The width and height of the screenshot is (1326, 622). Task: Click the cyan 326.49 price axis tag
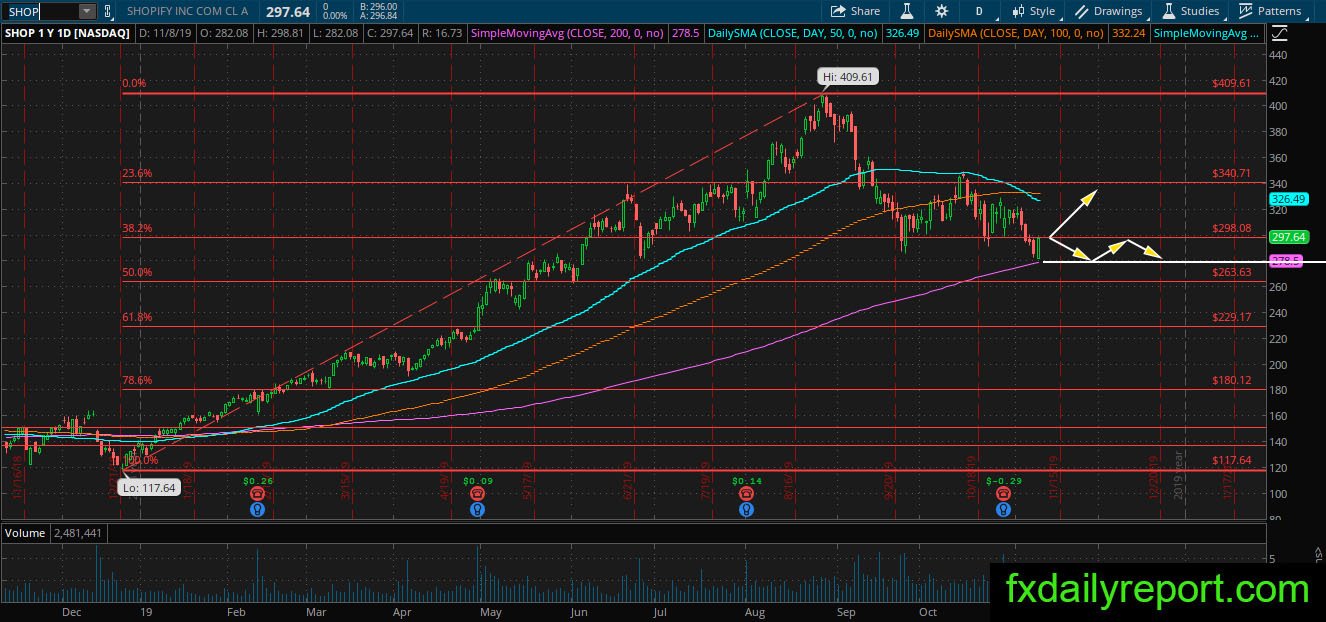click(1290, 199)
